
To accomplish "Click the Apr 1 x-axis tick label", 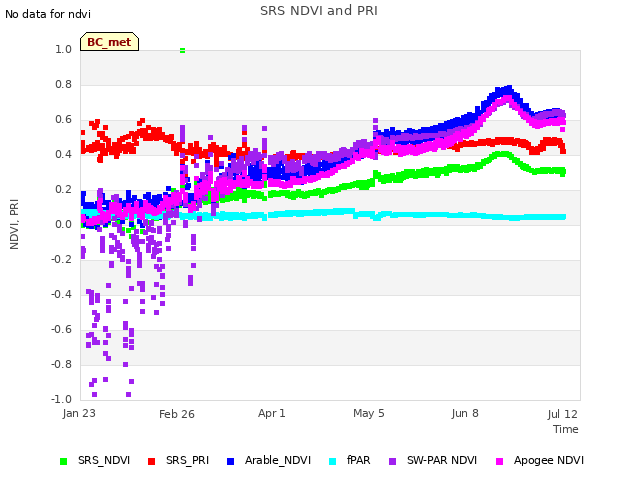I will pos(271,413).
